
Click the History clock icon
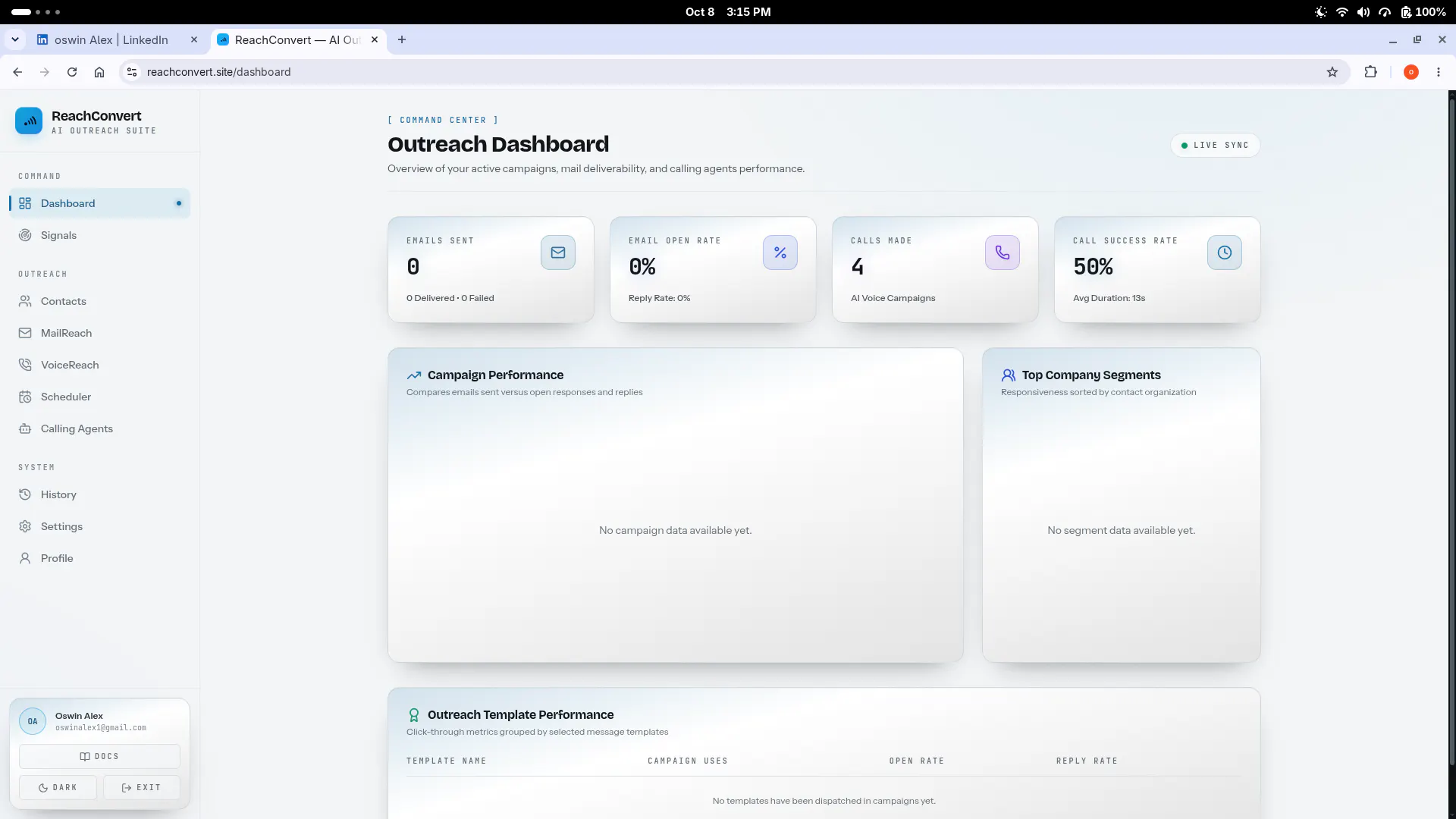pos(25,494)
